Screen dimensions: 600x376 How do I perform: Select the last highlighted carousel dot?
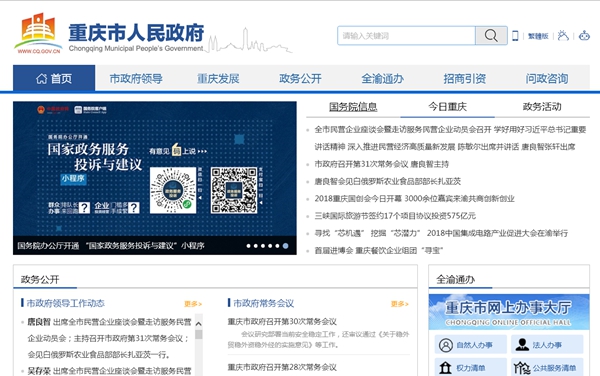click(x=285, y=246)
